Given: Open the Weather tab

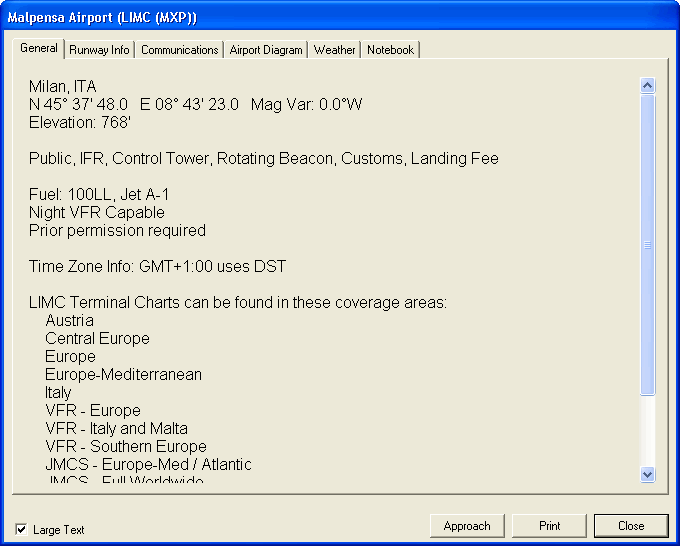Looking at the screenshot, I should click(x=334, y=50).
